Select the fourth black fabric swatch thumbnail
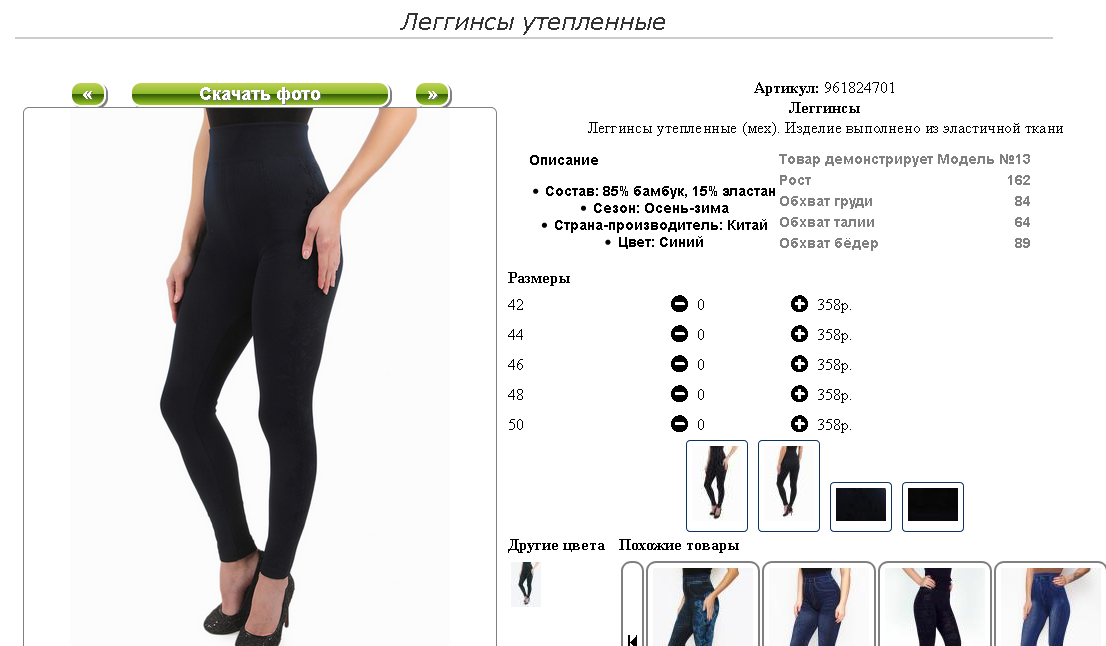Screen dimensions: 1106x646 point(932,506)
